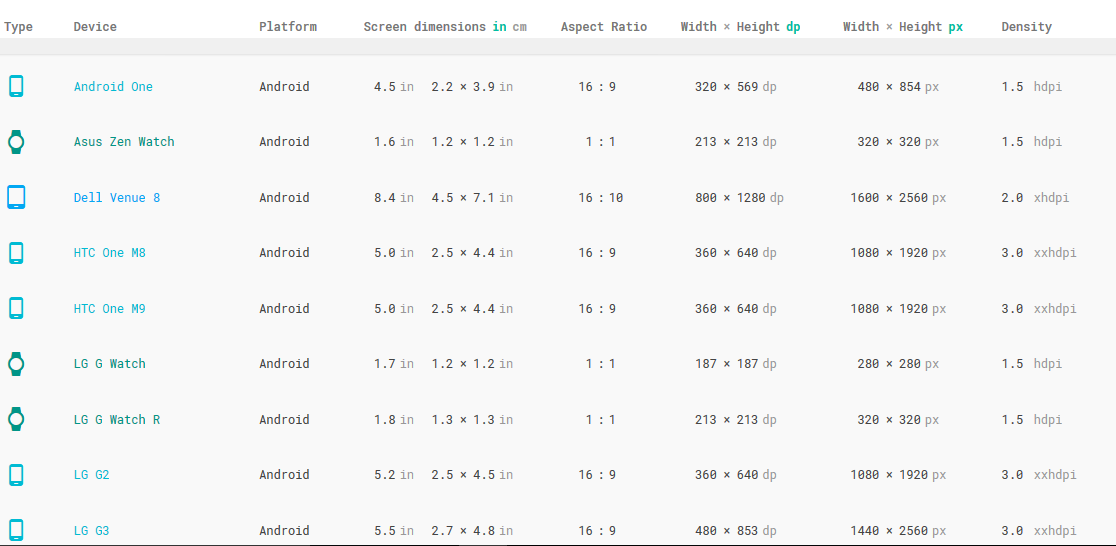Sort table by Device column header
The width and height of the screenshot is (1116, 546).
pyautogui.click(x=95, y=27)
